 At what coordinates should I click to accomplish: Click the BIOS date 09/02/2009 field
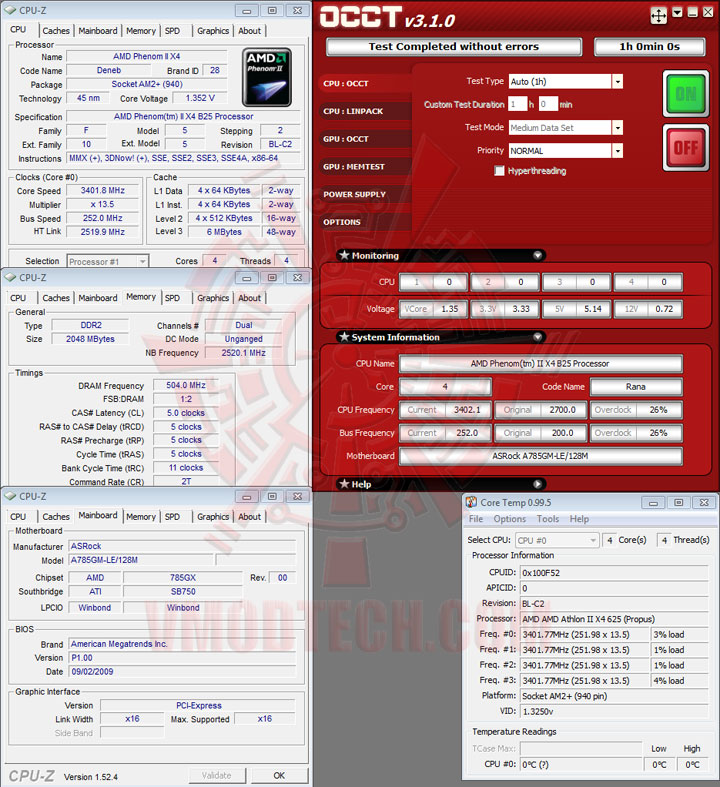182,672
